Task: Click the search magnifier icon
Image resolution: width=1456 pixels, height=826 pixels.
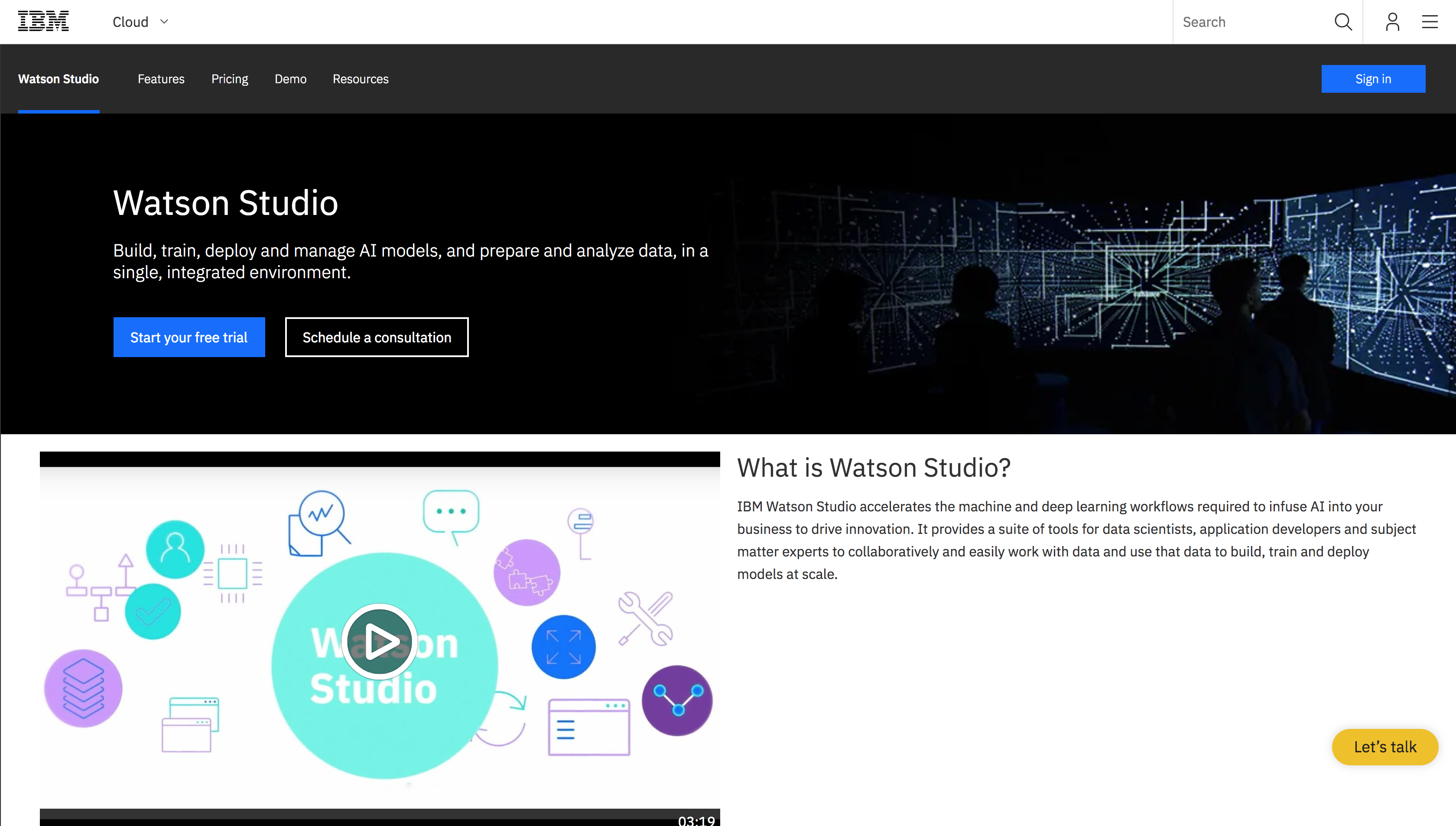Action: point(1342,22)
